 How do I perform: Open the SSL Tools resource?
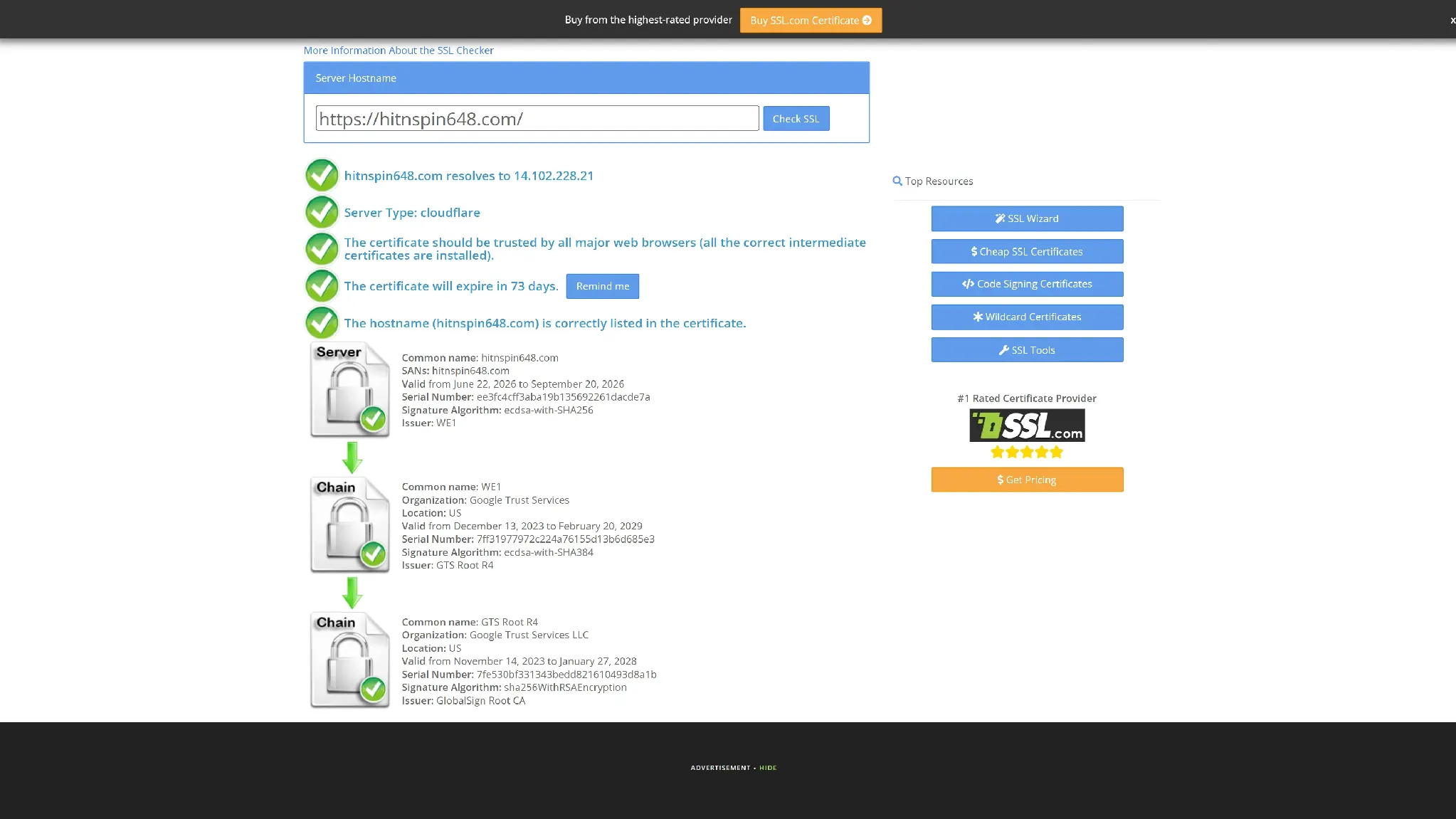point(1027,350)
